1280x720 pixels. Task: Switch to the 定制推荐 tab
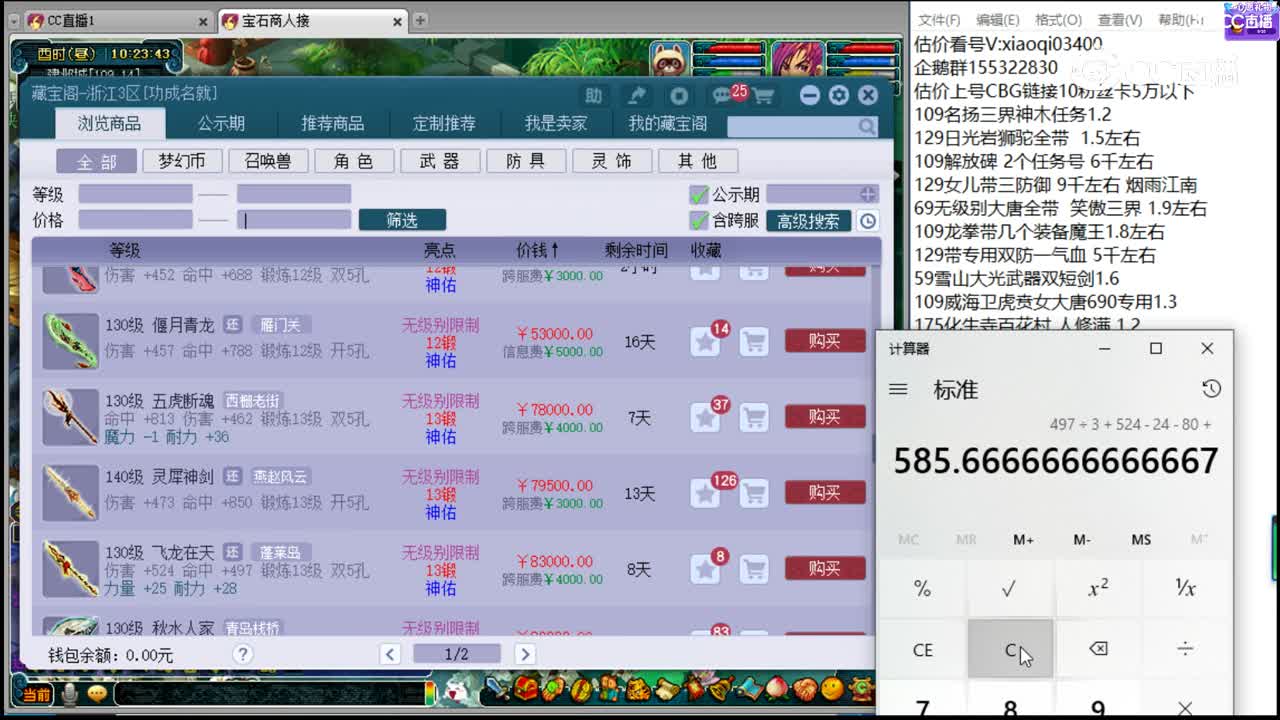pos(445,124)
